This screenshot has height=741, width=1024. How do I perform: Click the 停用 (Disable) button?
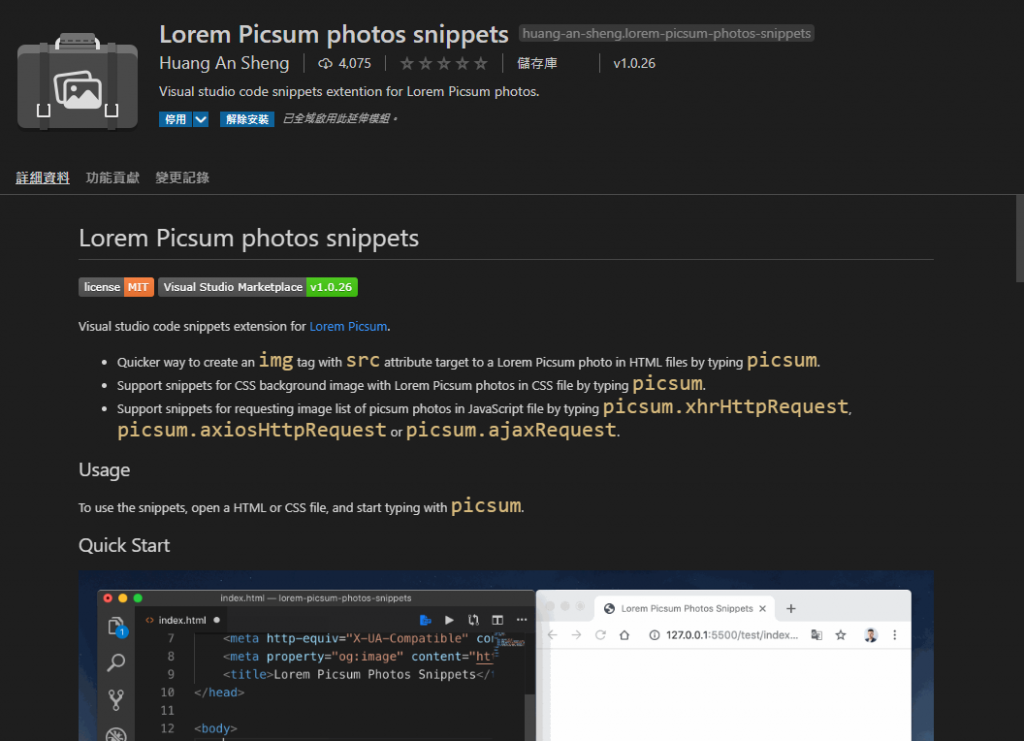175,119
